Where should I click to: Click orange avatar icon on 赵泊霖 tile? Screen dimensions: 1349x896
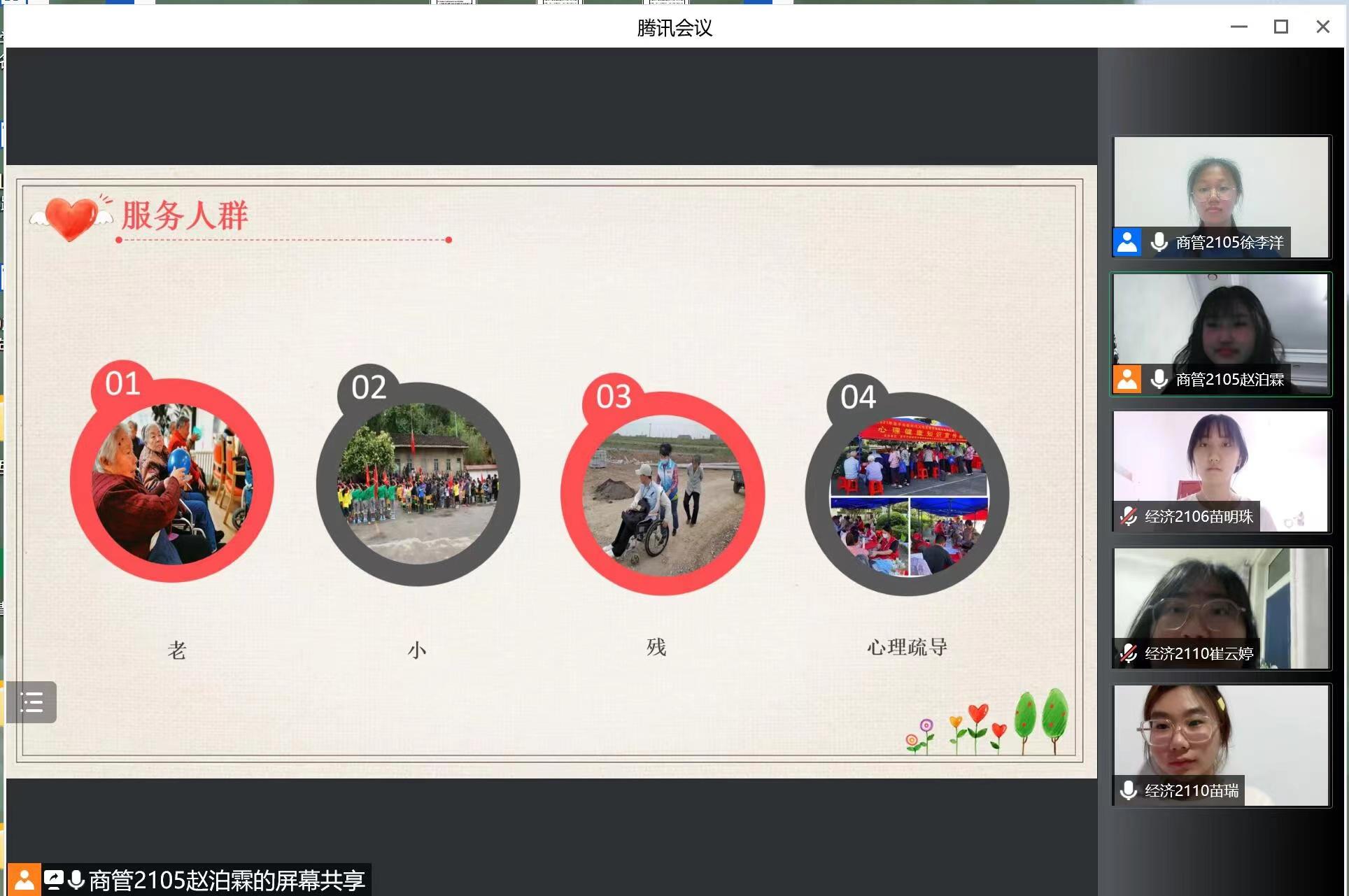[1127, 379]
